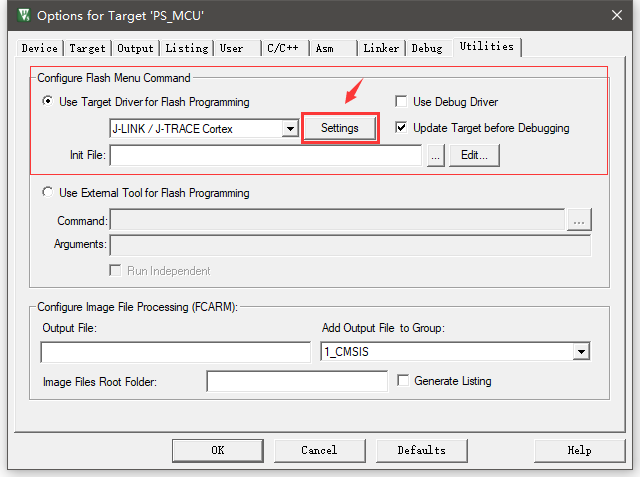This screenshot has height=477, width=640.
Task: Go to the User tab
Action: pos(238,48)
